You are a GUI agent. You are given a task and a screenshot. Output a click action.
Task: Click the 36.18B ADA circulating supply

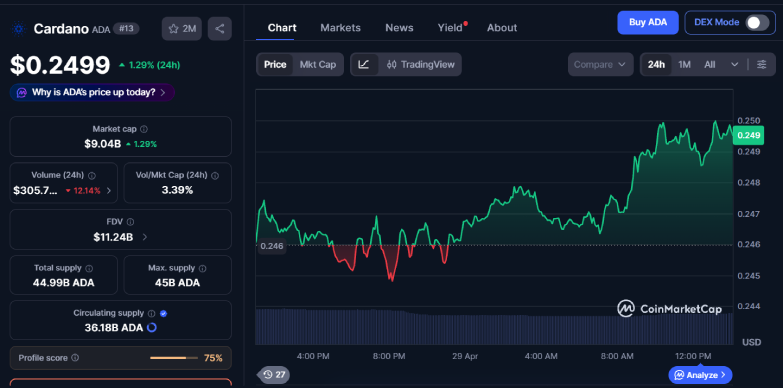[114, 328]
